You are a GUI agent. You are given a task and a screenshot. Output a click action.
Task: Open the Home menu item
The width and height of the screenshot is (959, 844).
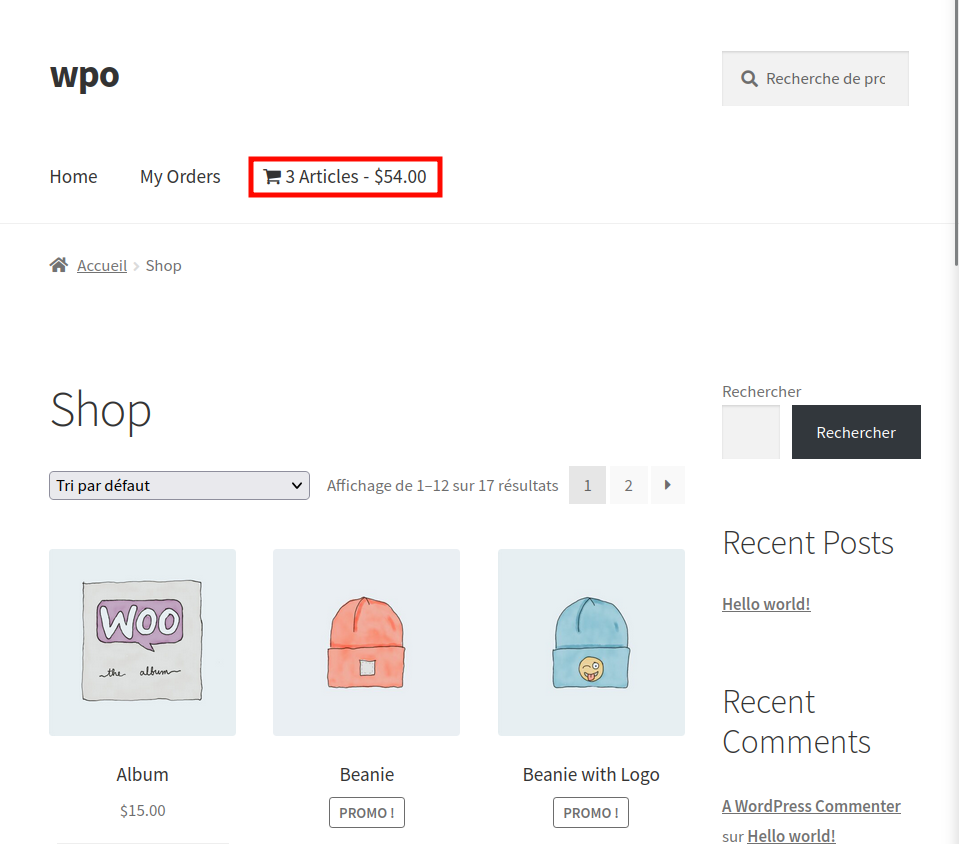coord(73,177)
